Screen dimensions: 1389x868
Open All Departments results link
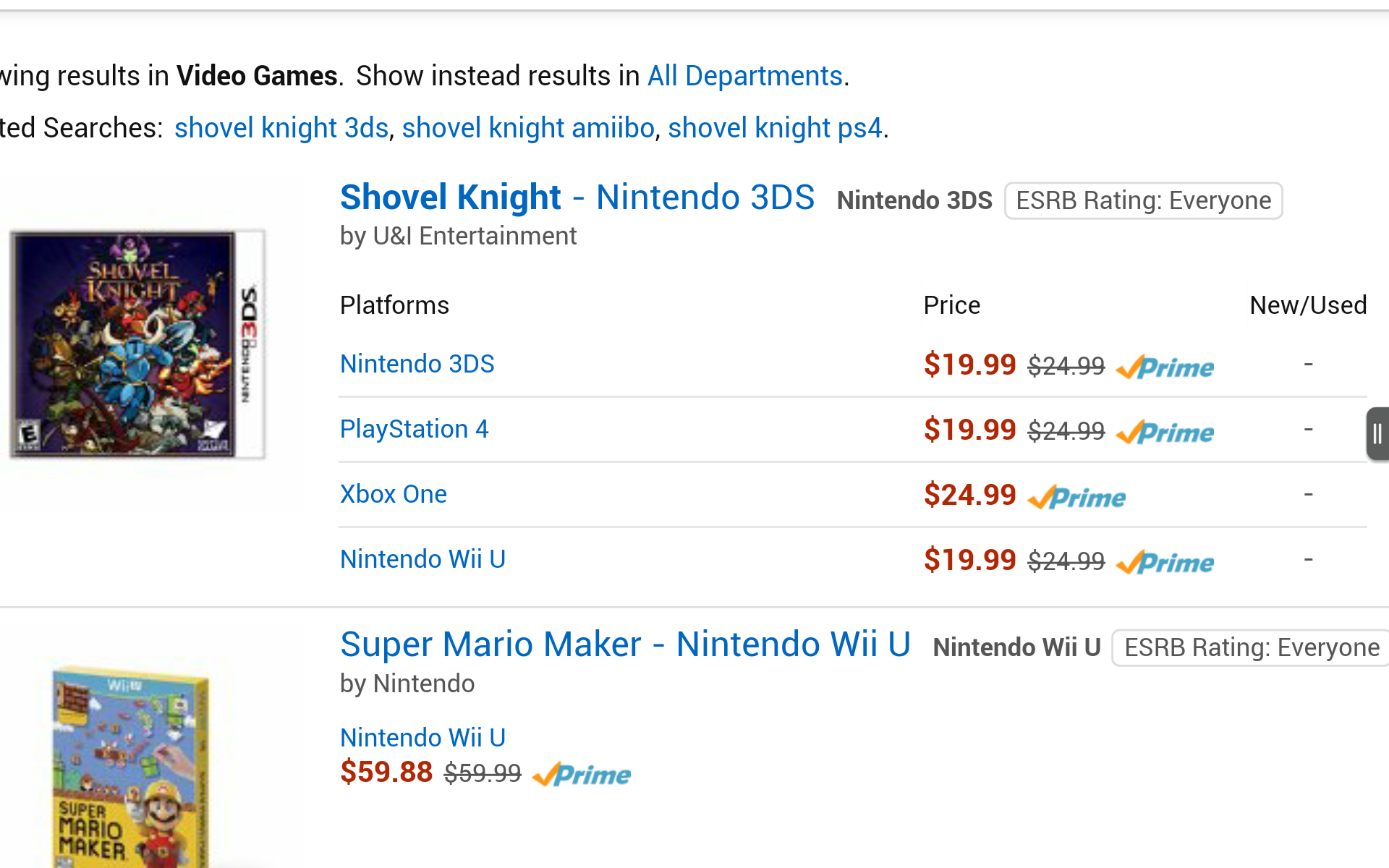[x=744, y=76]
